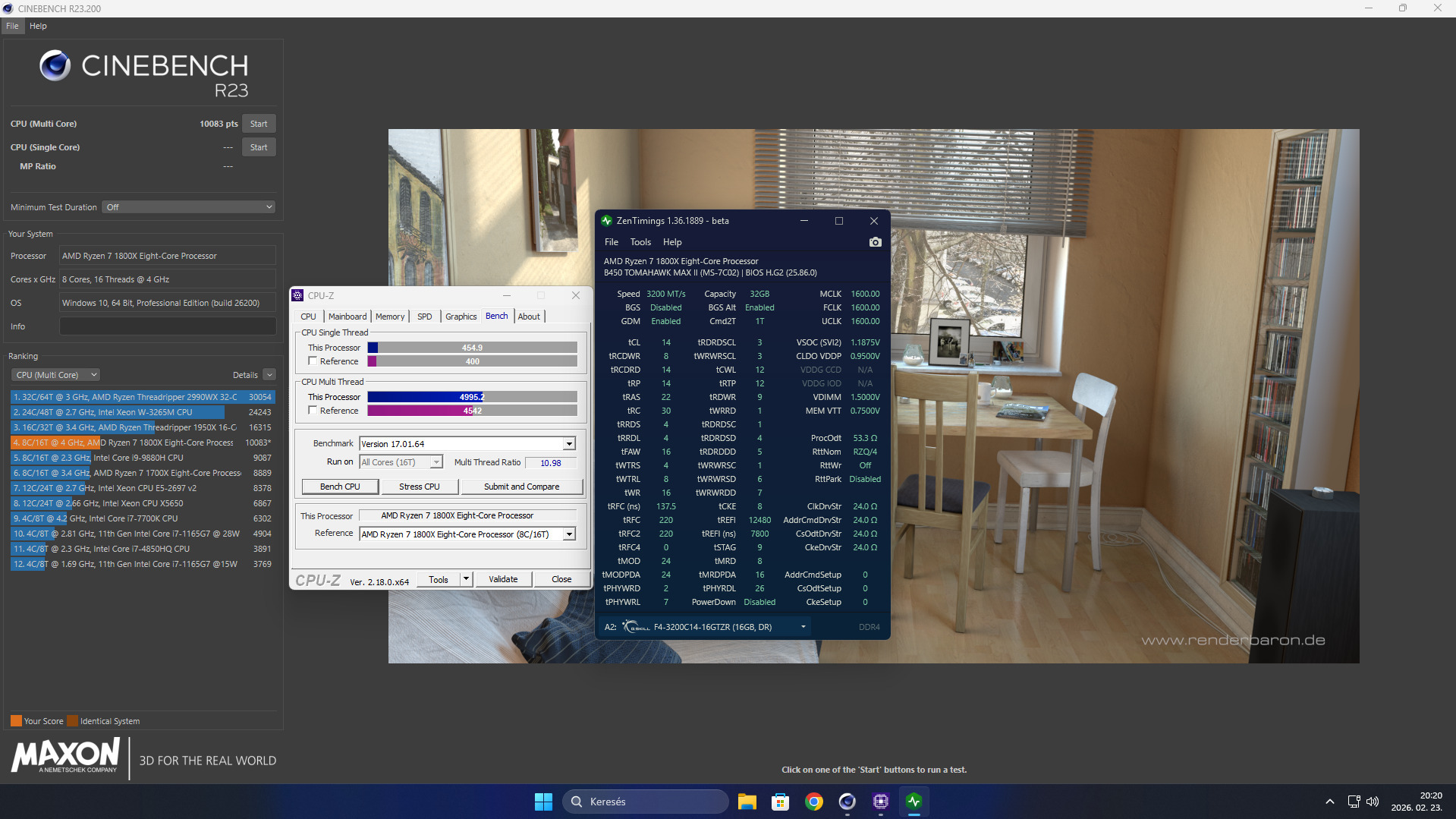The height and width of the screenshot is (819, 1456).
Task: Switch to CPU-Z SPD tab
Action: click(425, 317)
